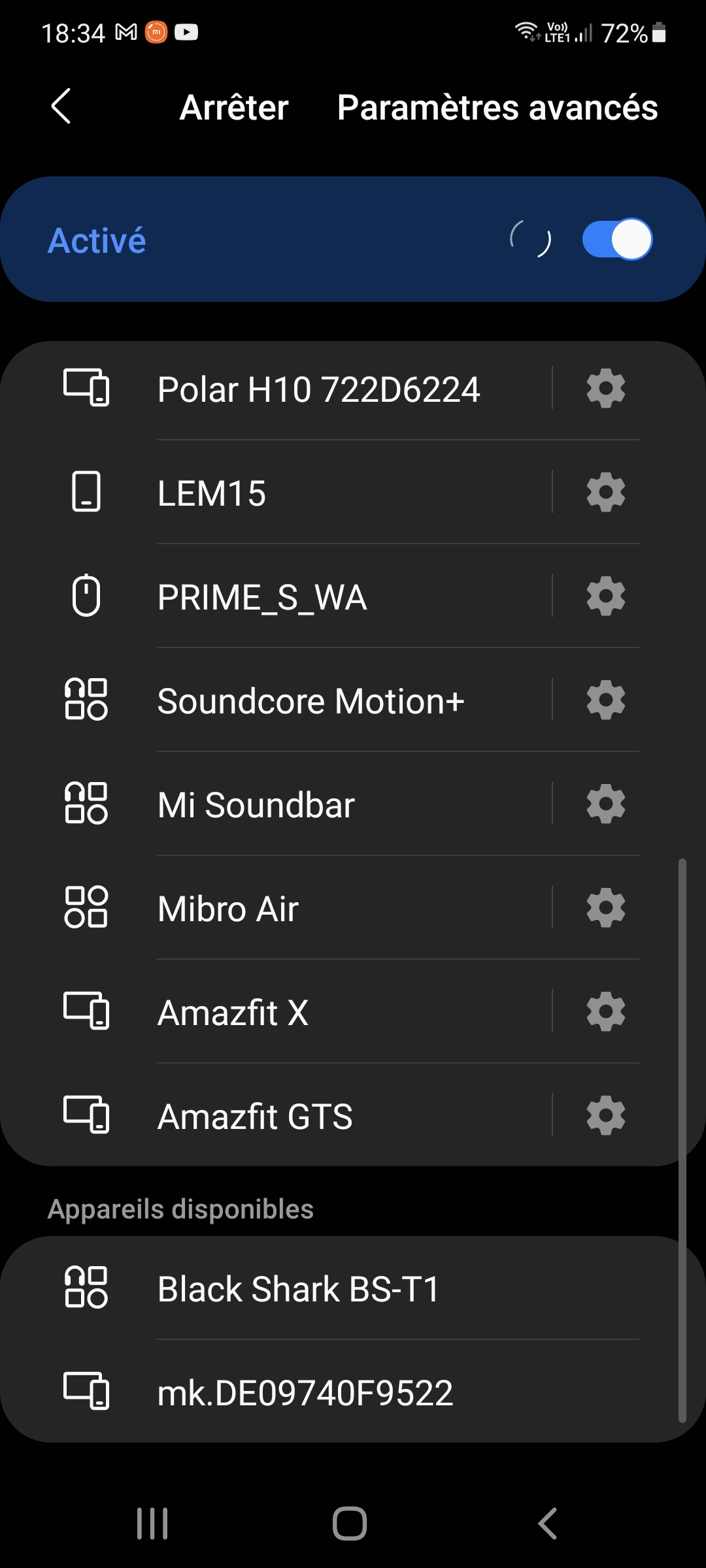Connect to Polar H10 722D6224
Screen dimensions: 706x1568
[318, 389]
